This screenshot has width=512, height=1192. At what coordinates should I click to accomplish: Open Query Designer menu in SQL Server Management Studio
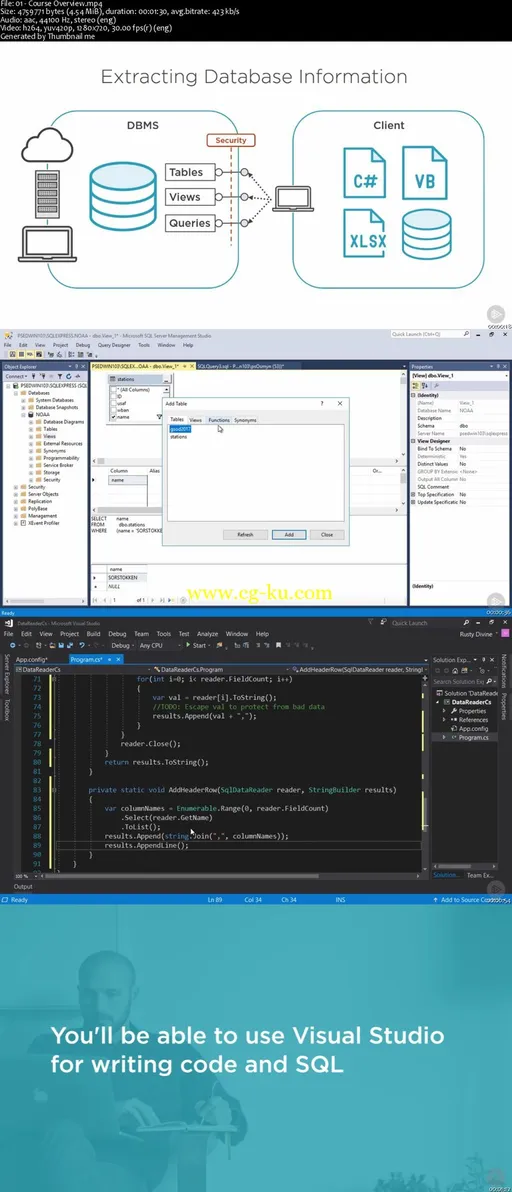(x=112, y=344)
